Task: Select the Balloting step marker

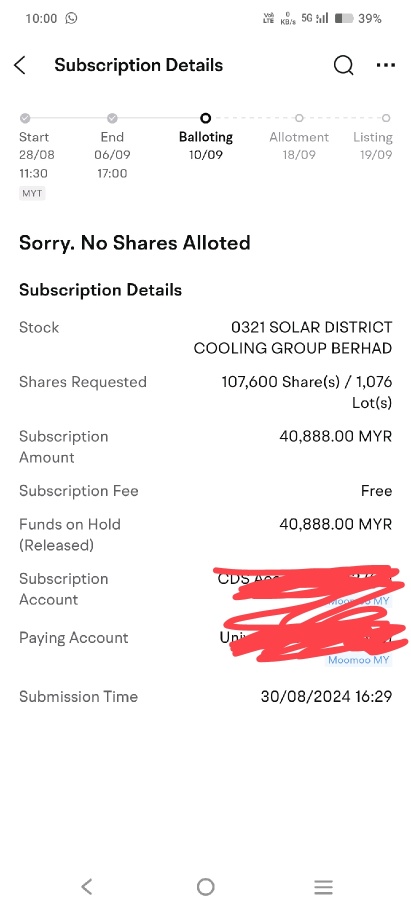Action: (205, 118)
